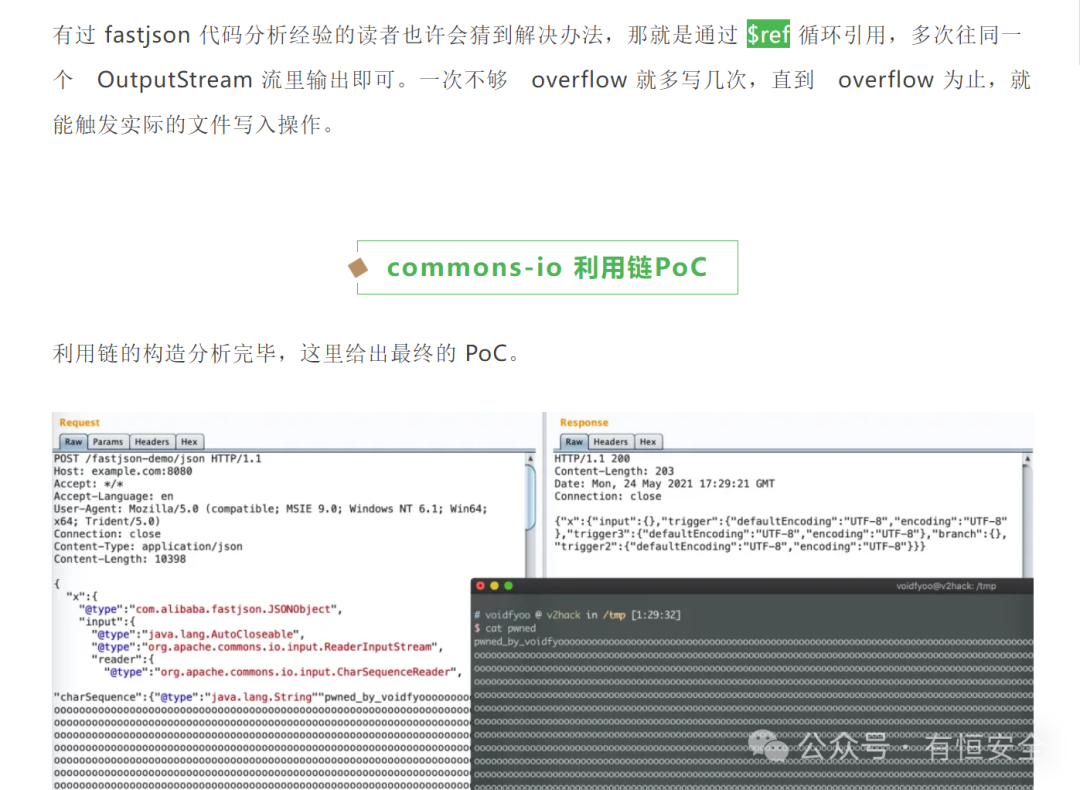Open the Hex tab in Response panel
Viewport: 1080px width, 790px height.
(647, 441)
